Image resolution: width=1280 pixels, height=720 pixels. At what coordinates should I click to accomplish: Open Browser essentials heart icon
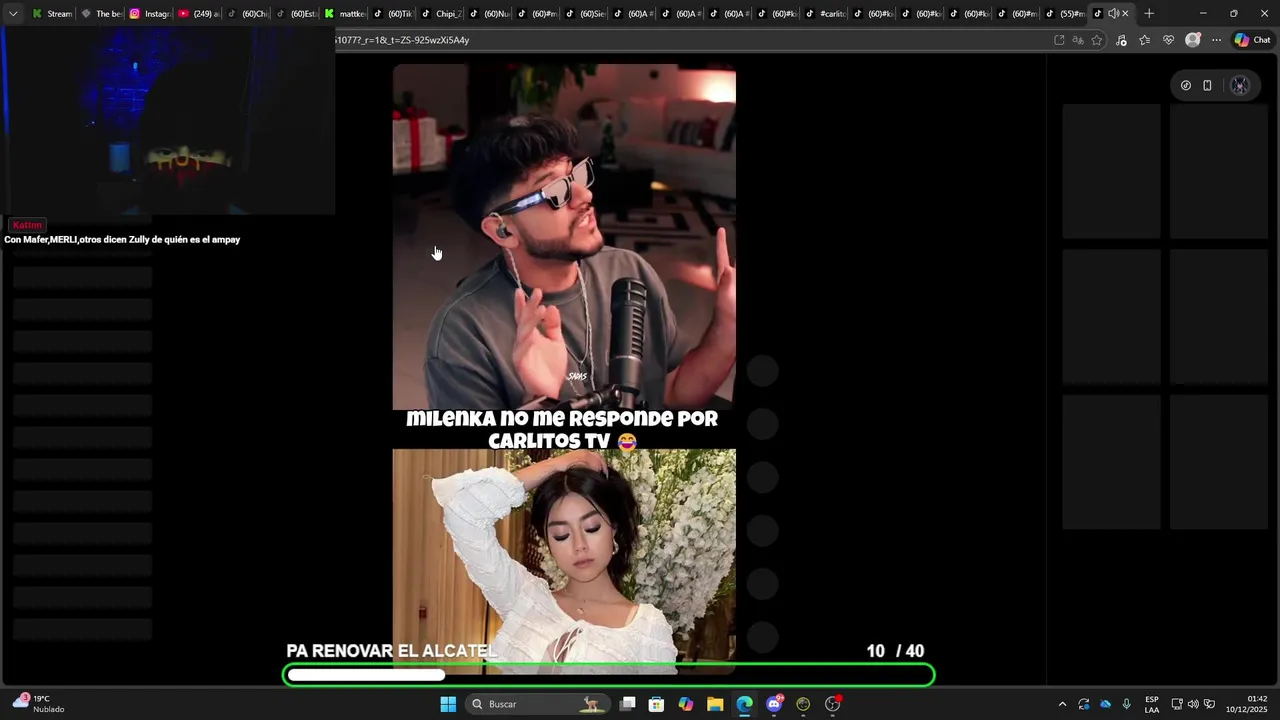pos(1168,40)
